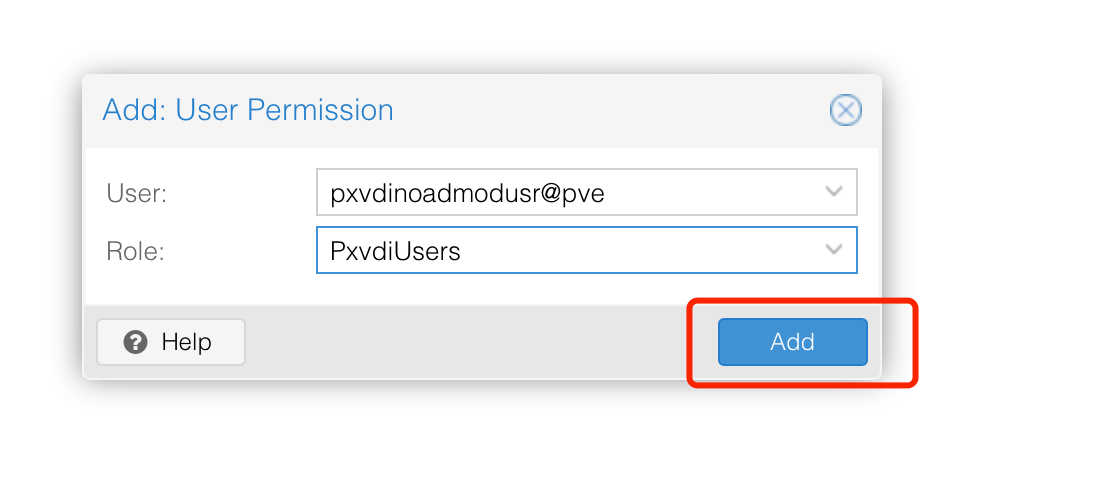Click the white Add label text on the button
Image resolution: width=1104 pixels, height=482 pixels.
coord(792,342)
